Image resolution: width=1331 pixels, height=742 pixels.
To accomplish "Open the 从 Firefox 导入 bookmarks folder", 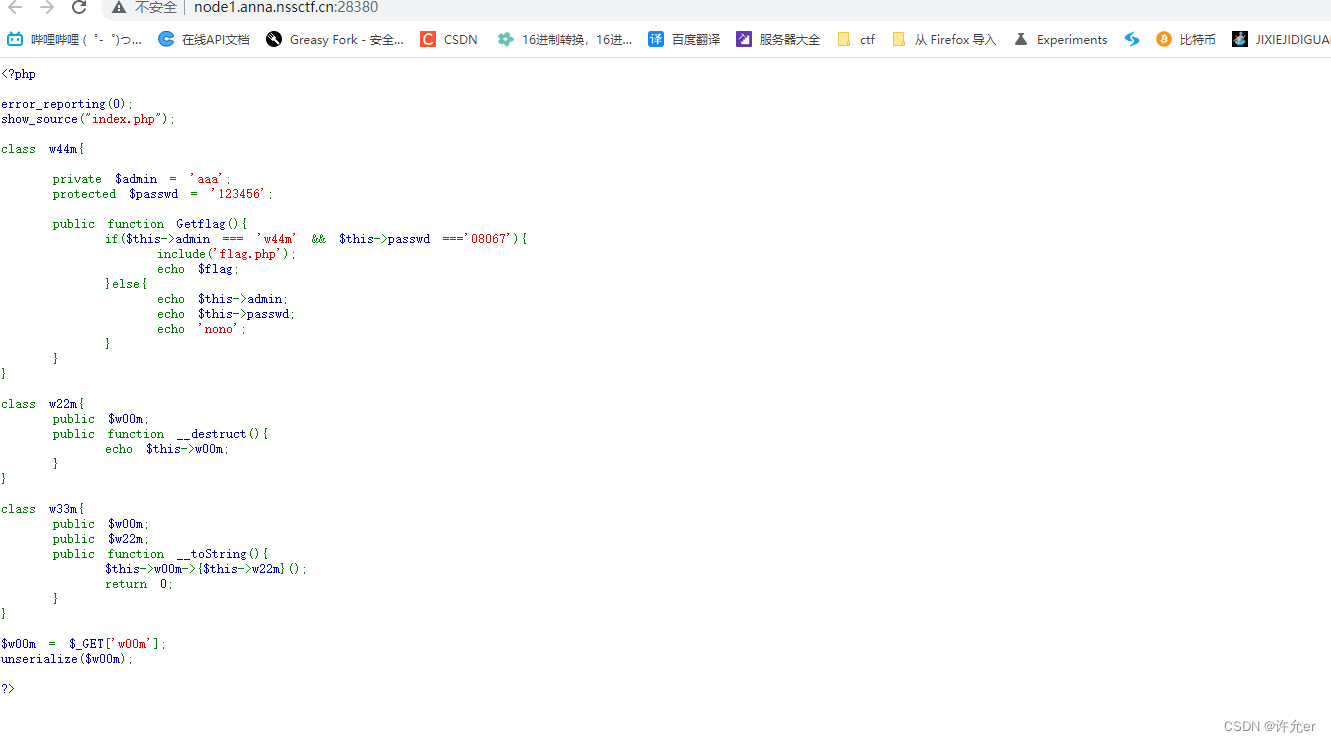I will (944, 40).
